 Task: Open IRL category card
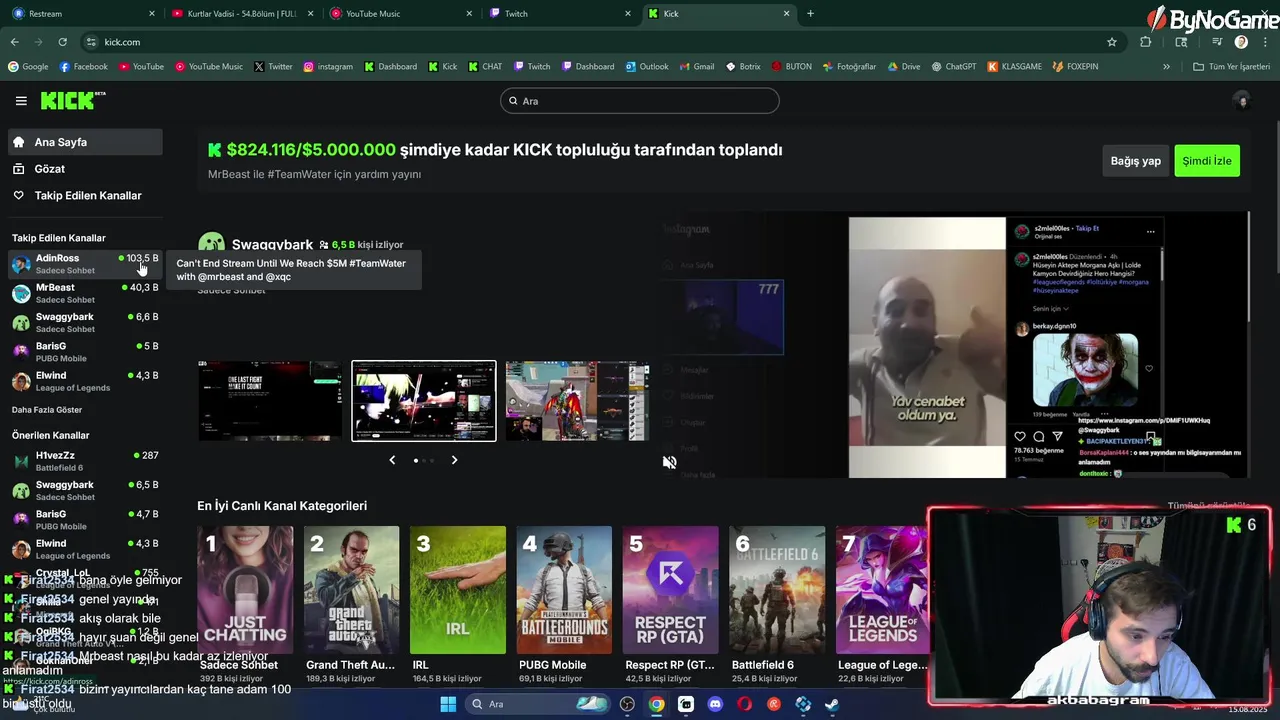pos(458,590)
